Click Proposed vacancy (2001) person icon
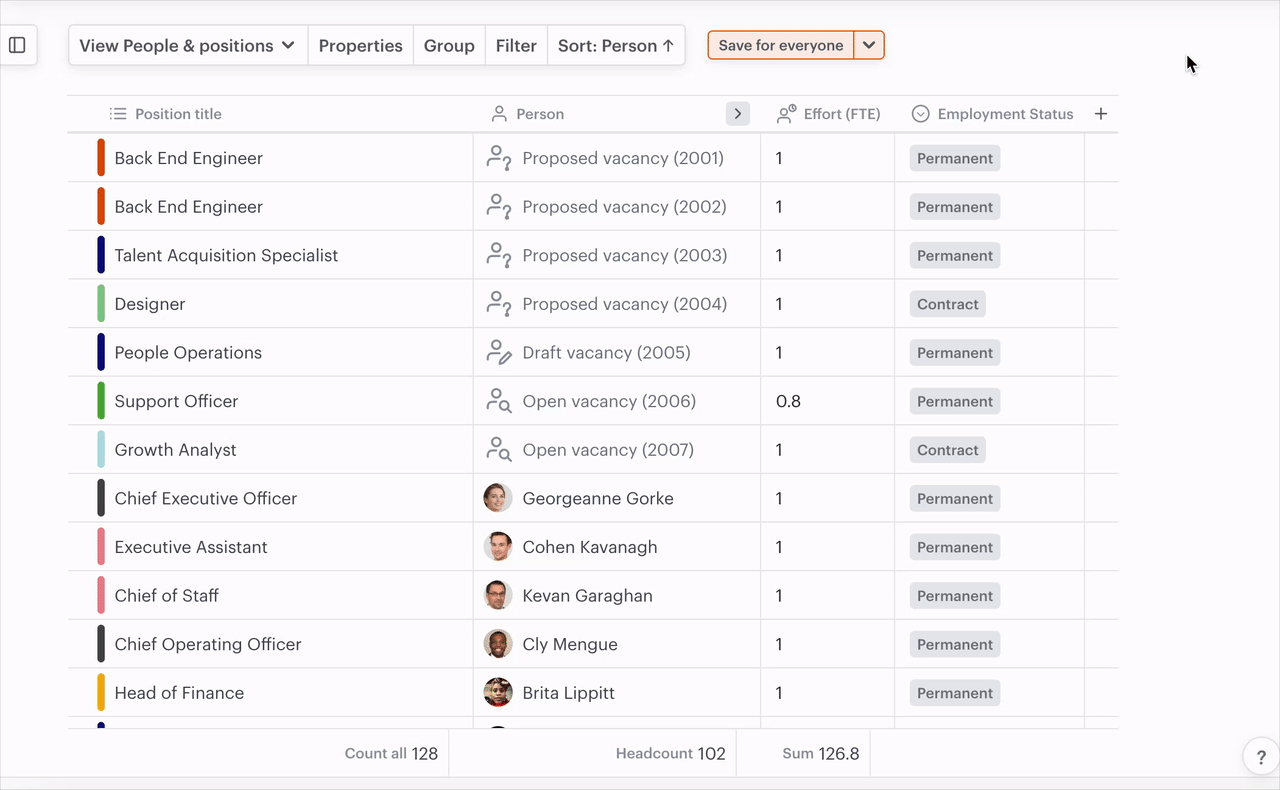The width and height of the screenshot is (1280, 790). click(498, 158)
